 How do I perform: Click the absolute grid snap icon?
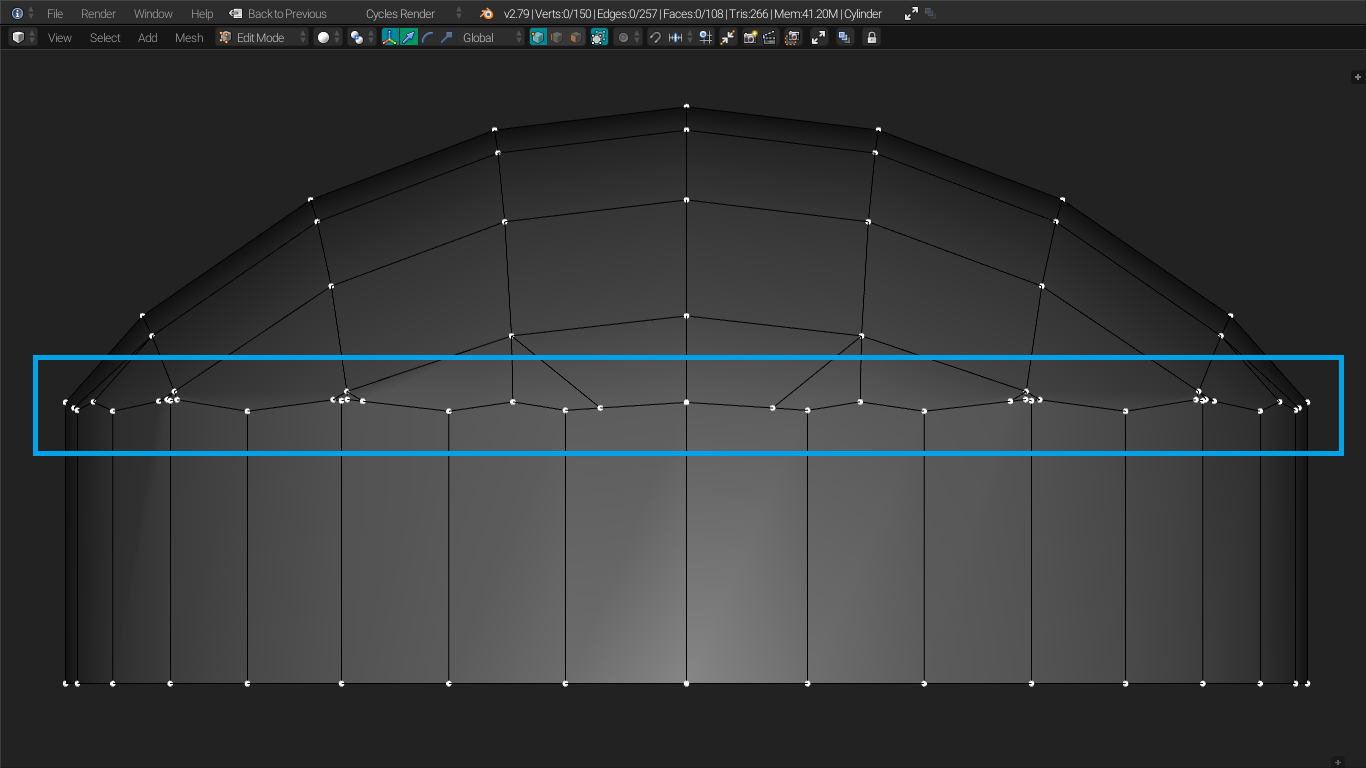[x=706, y=37]
